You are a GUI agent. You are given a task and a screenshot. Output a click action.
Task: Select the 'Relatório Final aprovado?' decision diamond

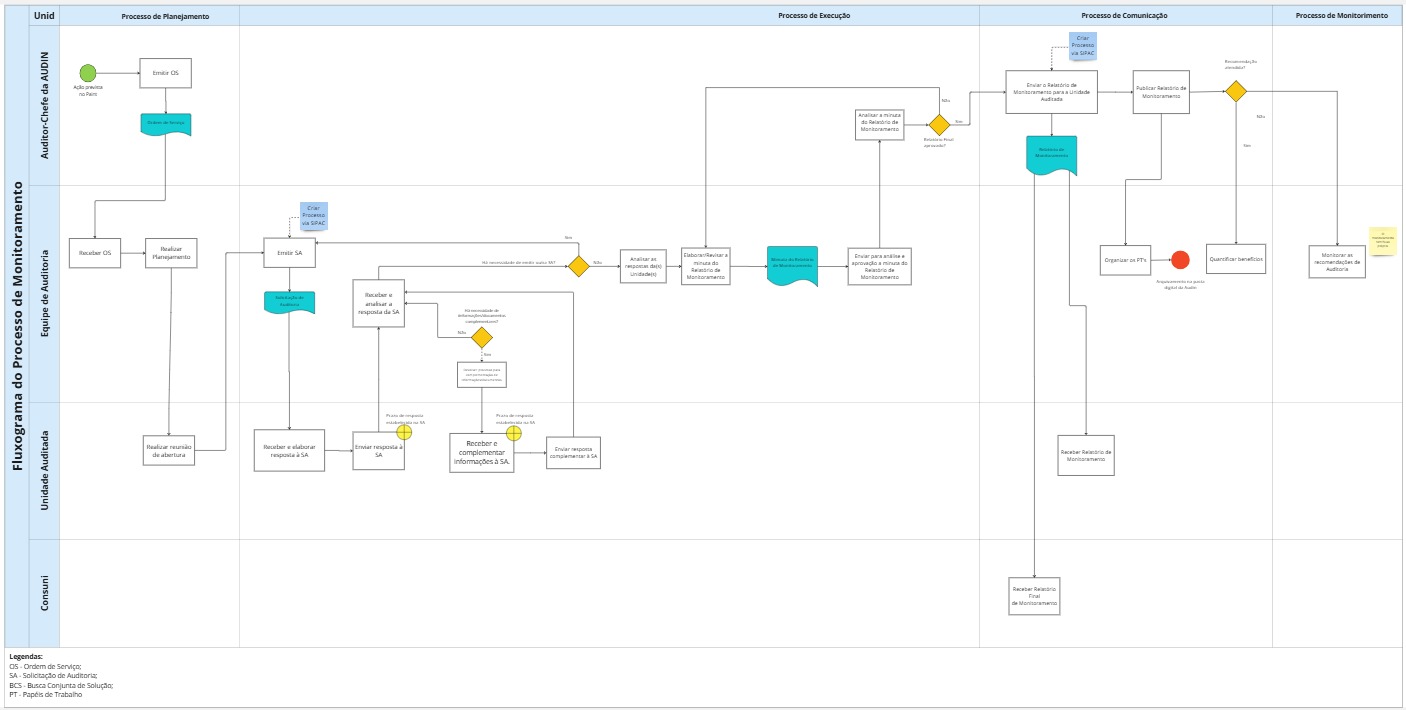(938, 125)
